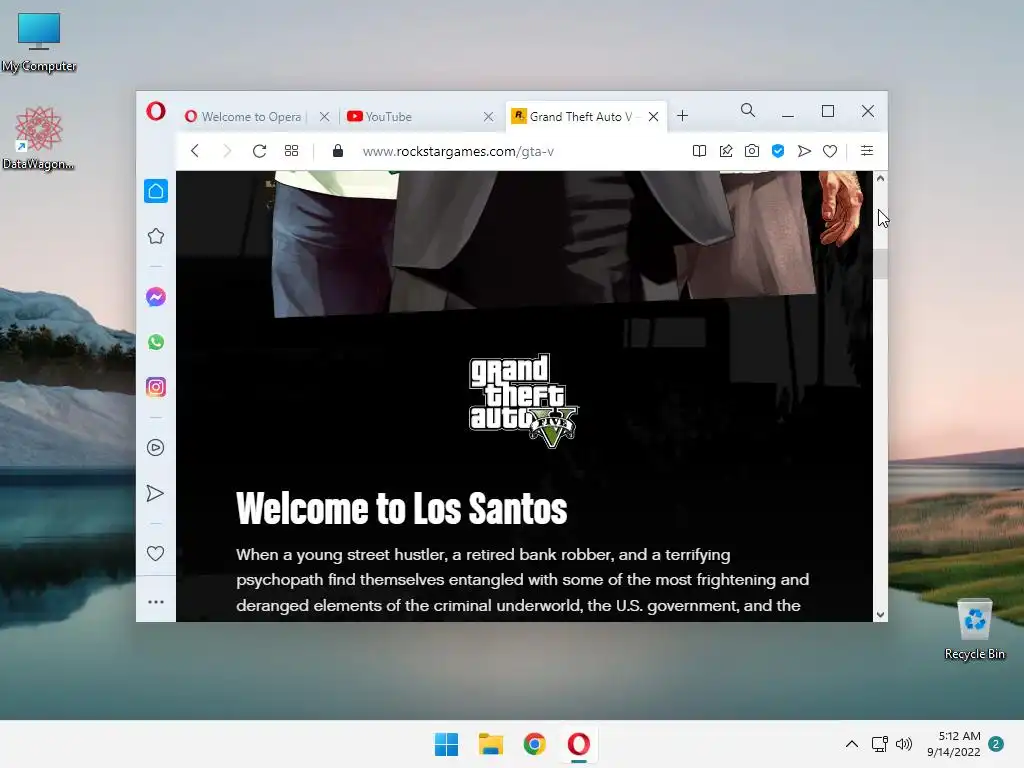The image size is (1024, 768).
Task: Open File Explorer from the taskbar
Action: click(490, 744)
